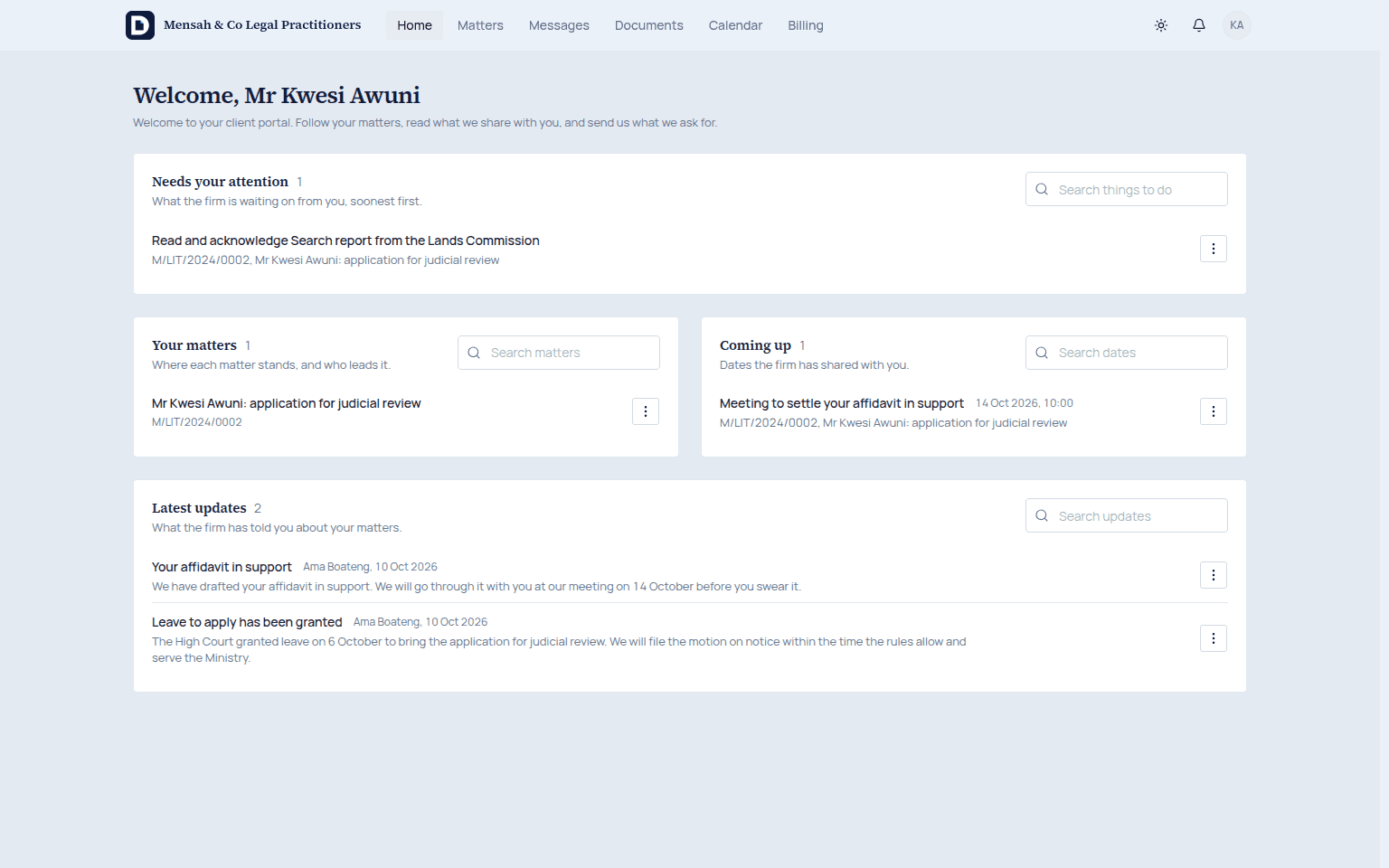Open Read and acknowledge Search report task
Viewport: 1389px width, 868px height.
click(x=345, y=241)
